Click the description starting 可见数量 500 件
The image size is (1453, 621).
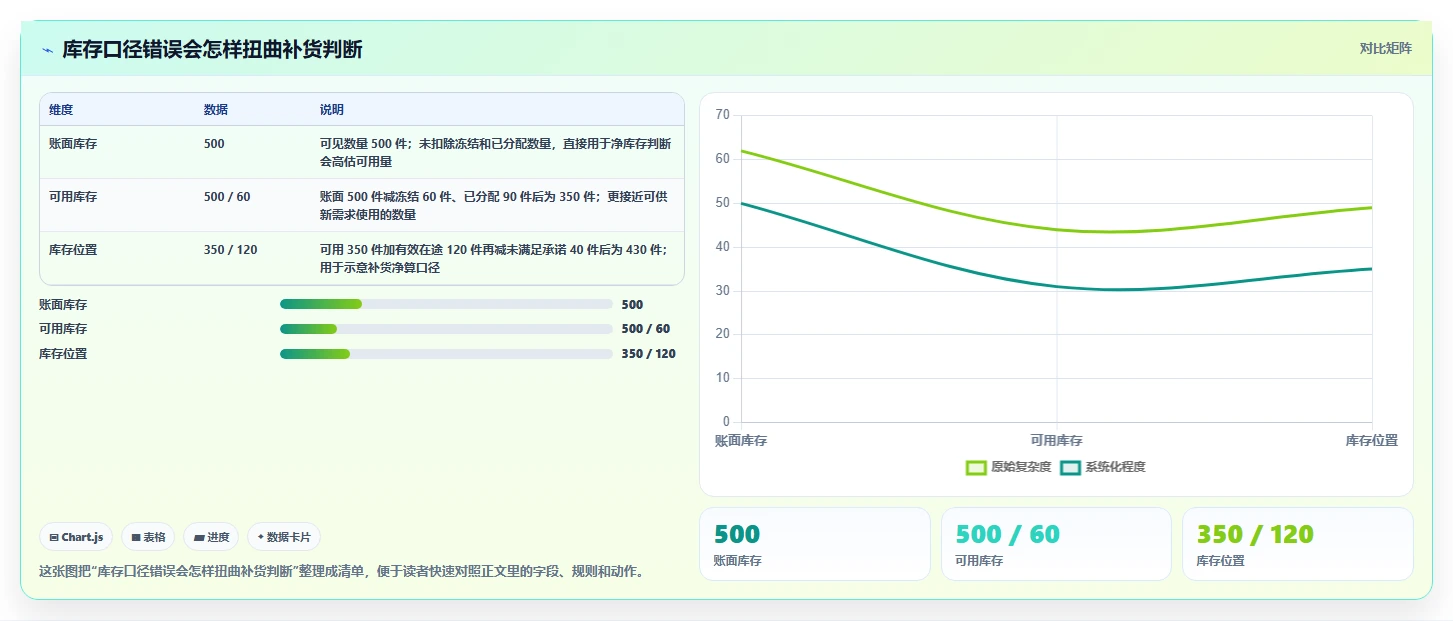(495, 152)
